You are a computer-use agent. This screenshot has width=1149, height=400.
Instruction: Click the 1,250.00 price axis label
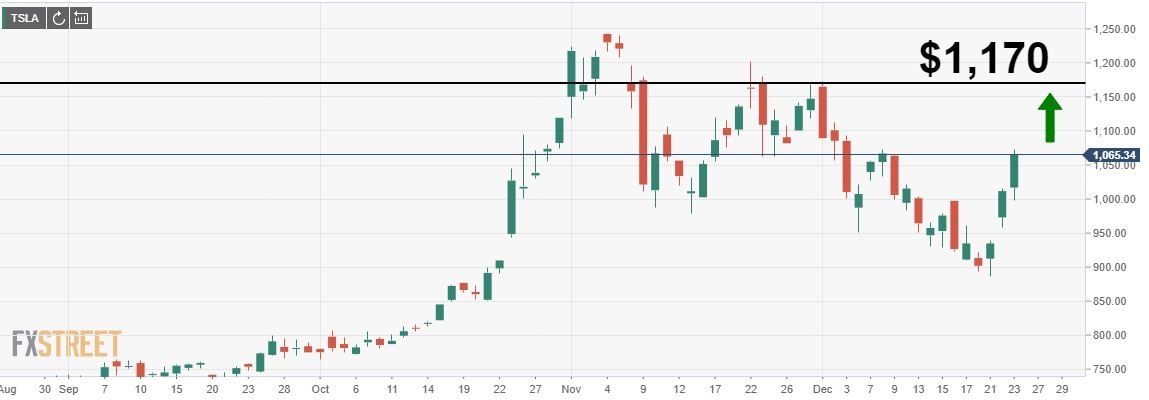pyautogui.click(x=1115, y=30)
